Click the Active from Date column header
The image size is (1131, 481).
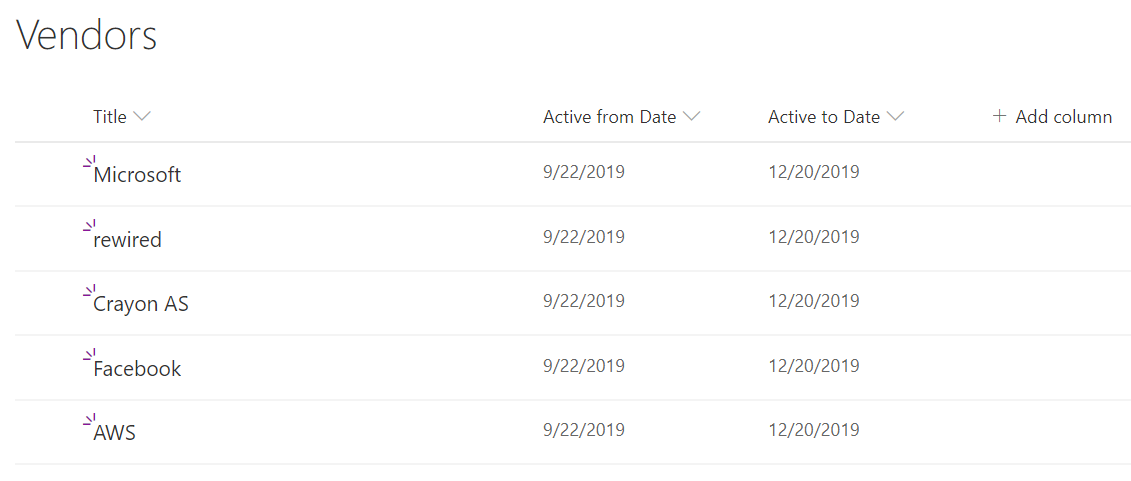(x=609, y=117)
